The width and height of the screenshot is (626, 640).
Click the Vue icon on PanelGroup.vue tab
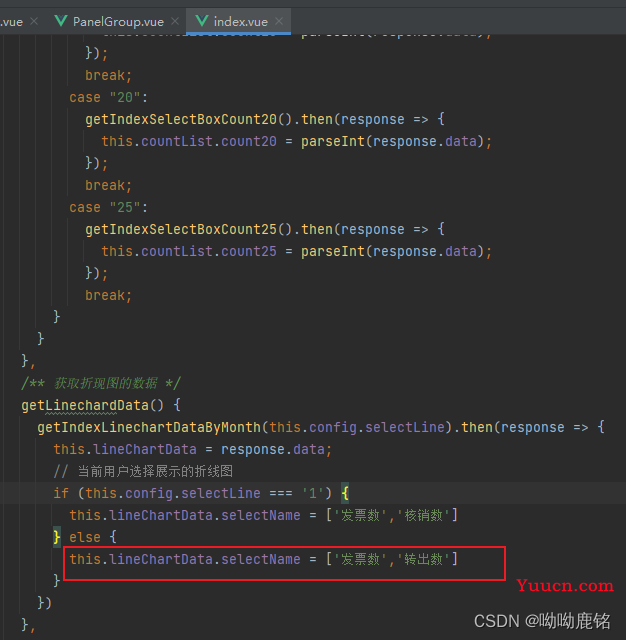click(x=61, y=21)
